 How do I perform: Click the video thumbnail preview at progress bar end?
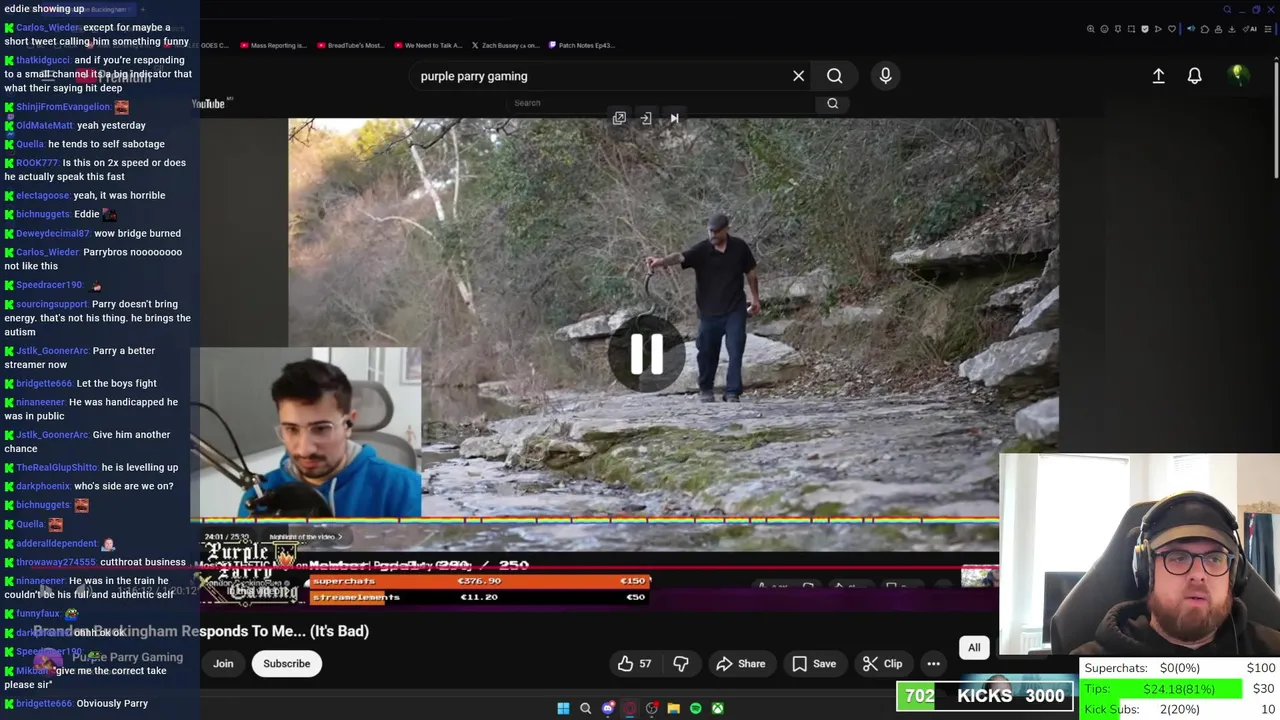tap(979, 576)
